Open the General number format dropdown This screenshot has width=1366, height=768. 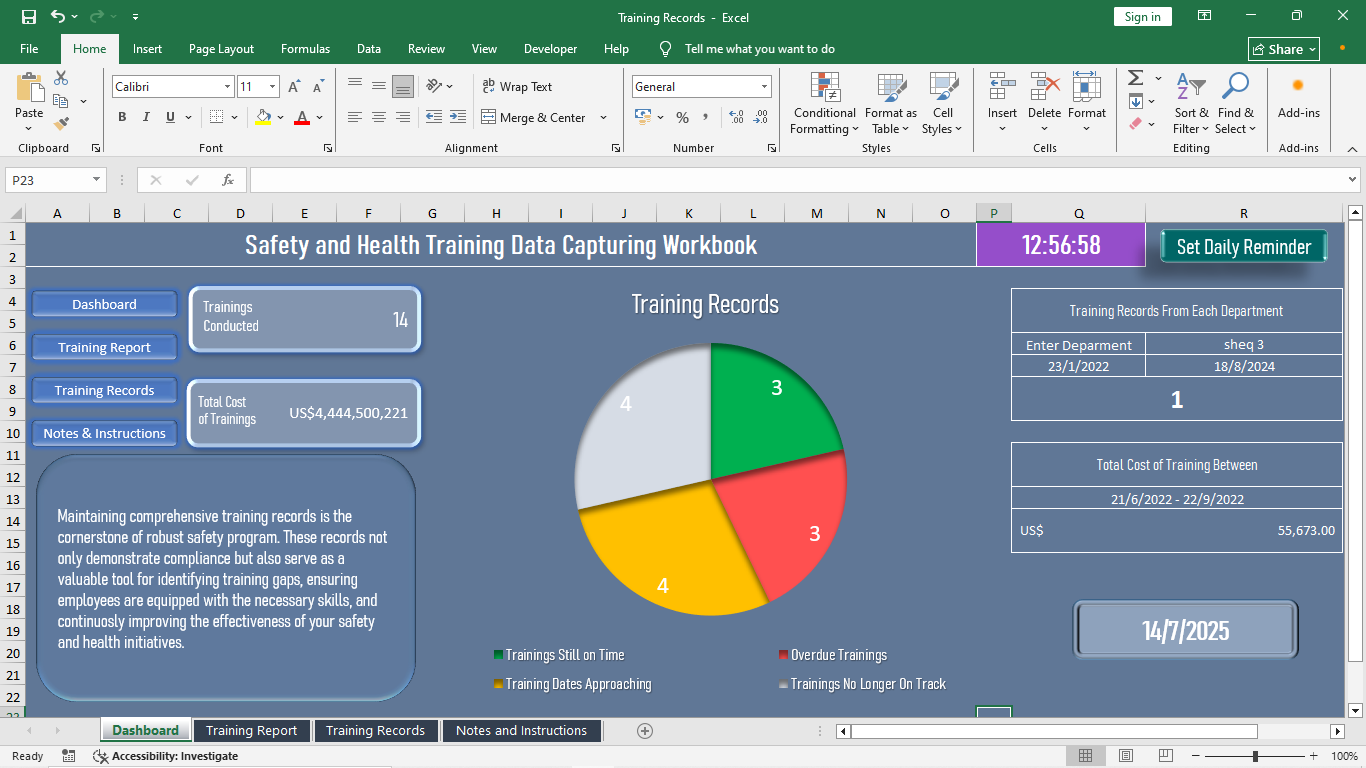pos(764,87)
